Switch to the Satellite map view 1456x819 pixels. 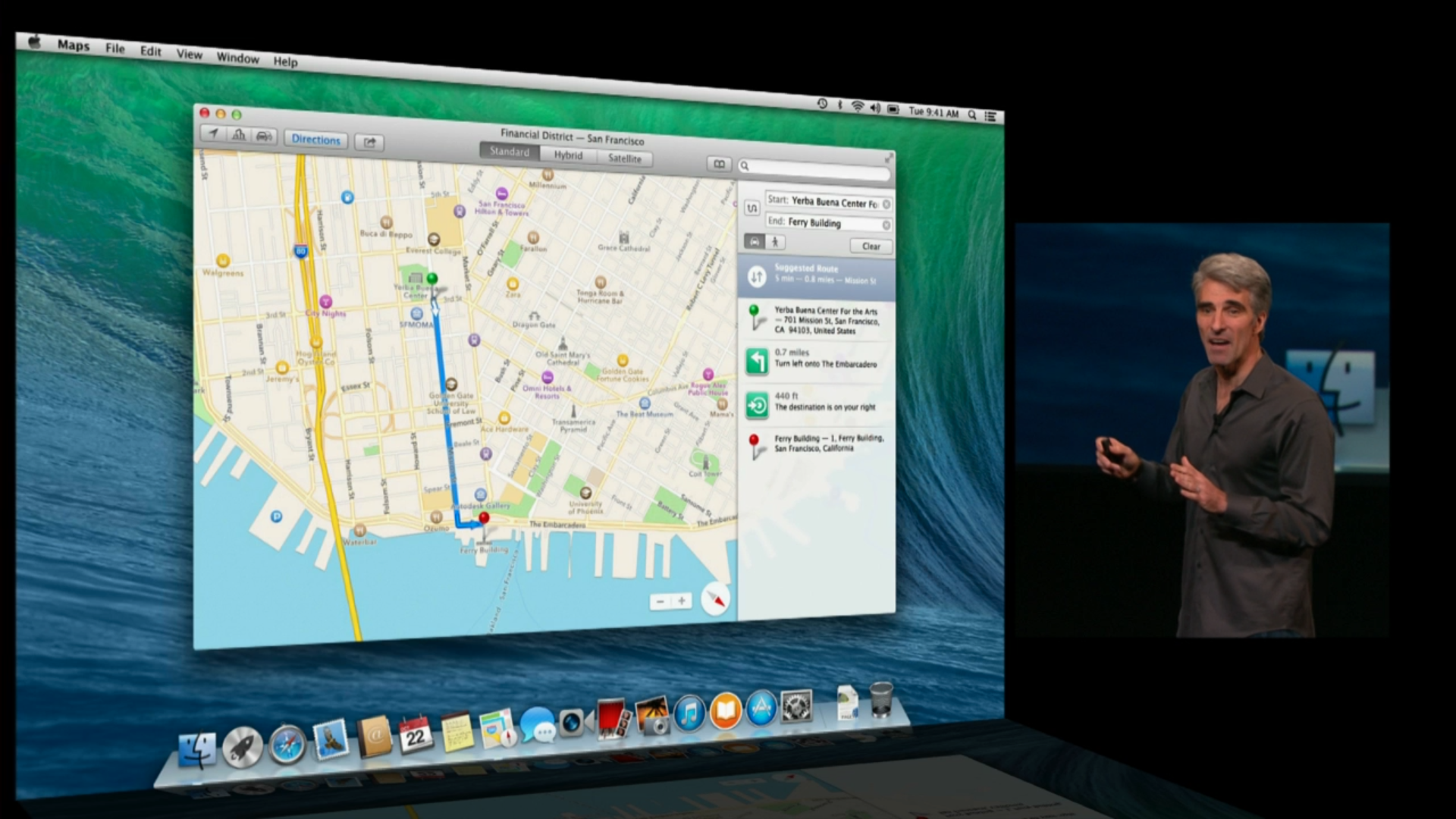(x=624, y=158)
